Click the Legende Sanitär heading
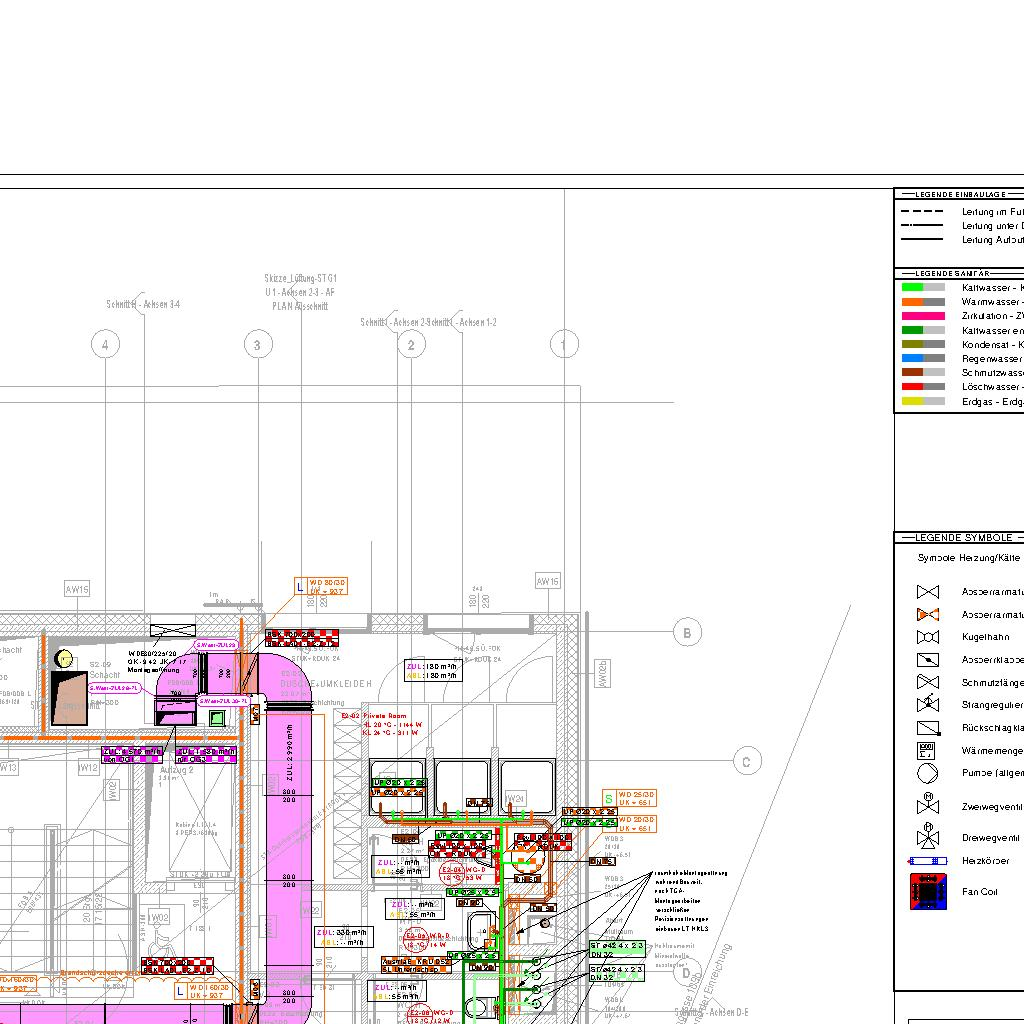This screenshot has height=1024, width=1024. pyautogui.click(x=952, y=273)
